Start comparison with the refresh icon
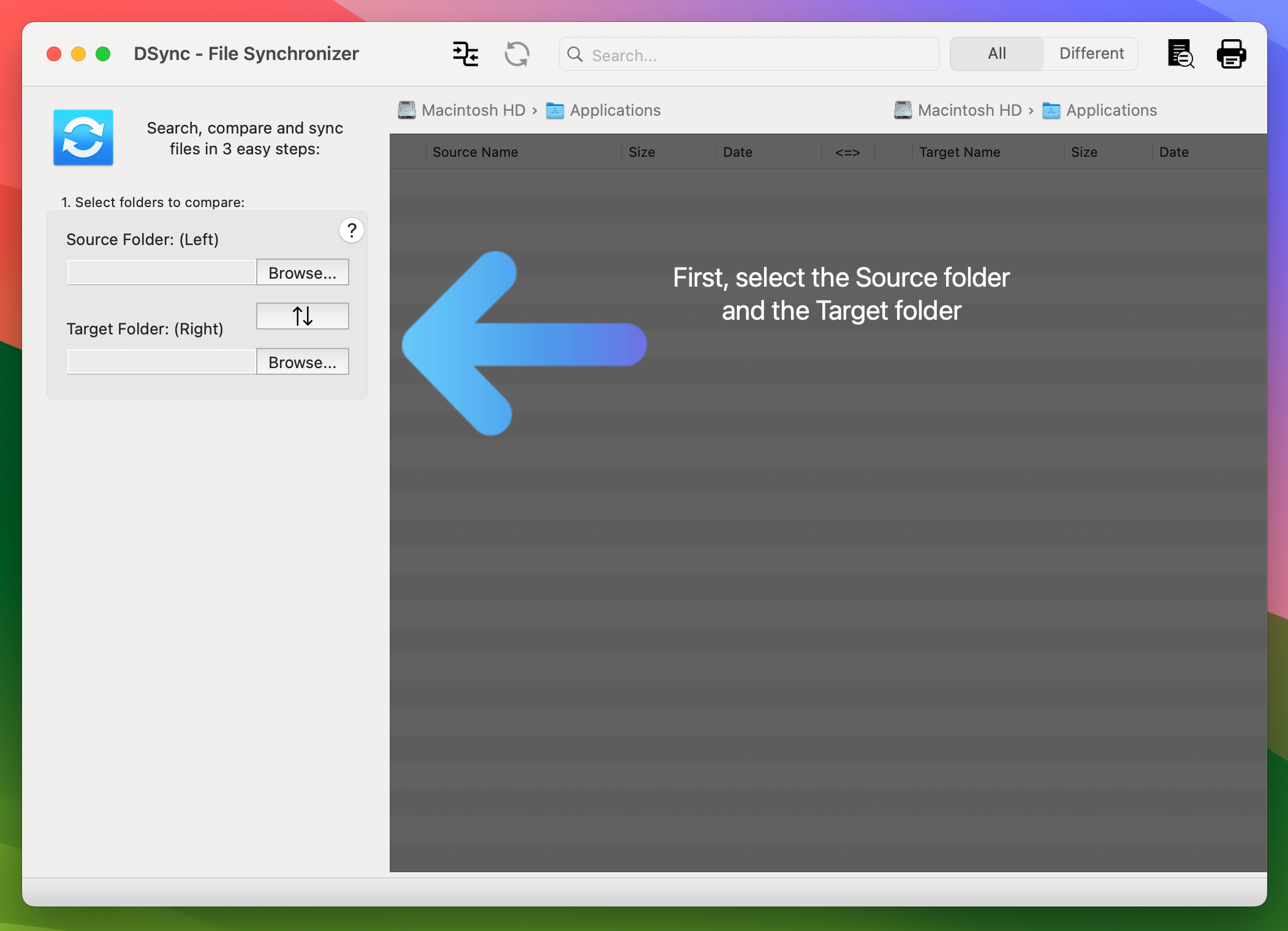The height and width of the screenshot is (931, 1288). point(517,54)
